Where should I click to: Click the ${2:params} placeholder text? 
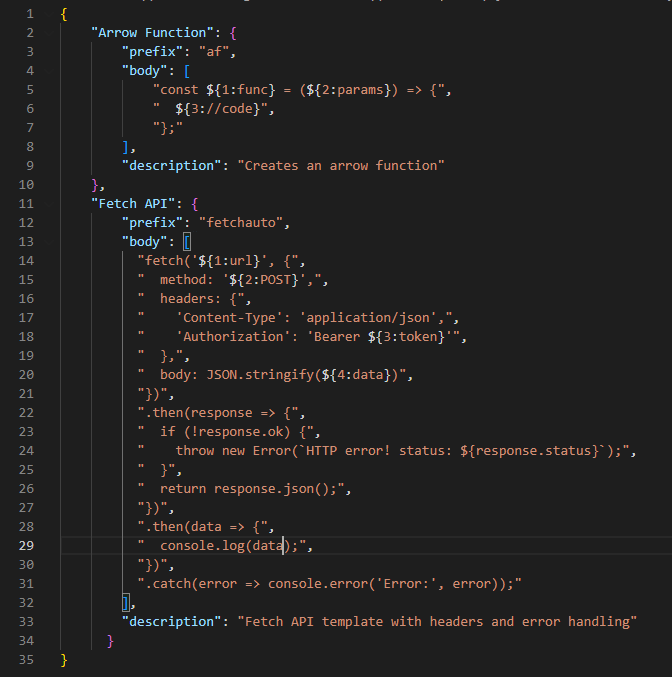click(x=349, y=90)
